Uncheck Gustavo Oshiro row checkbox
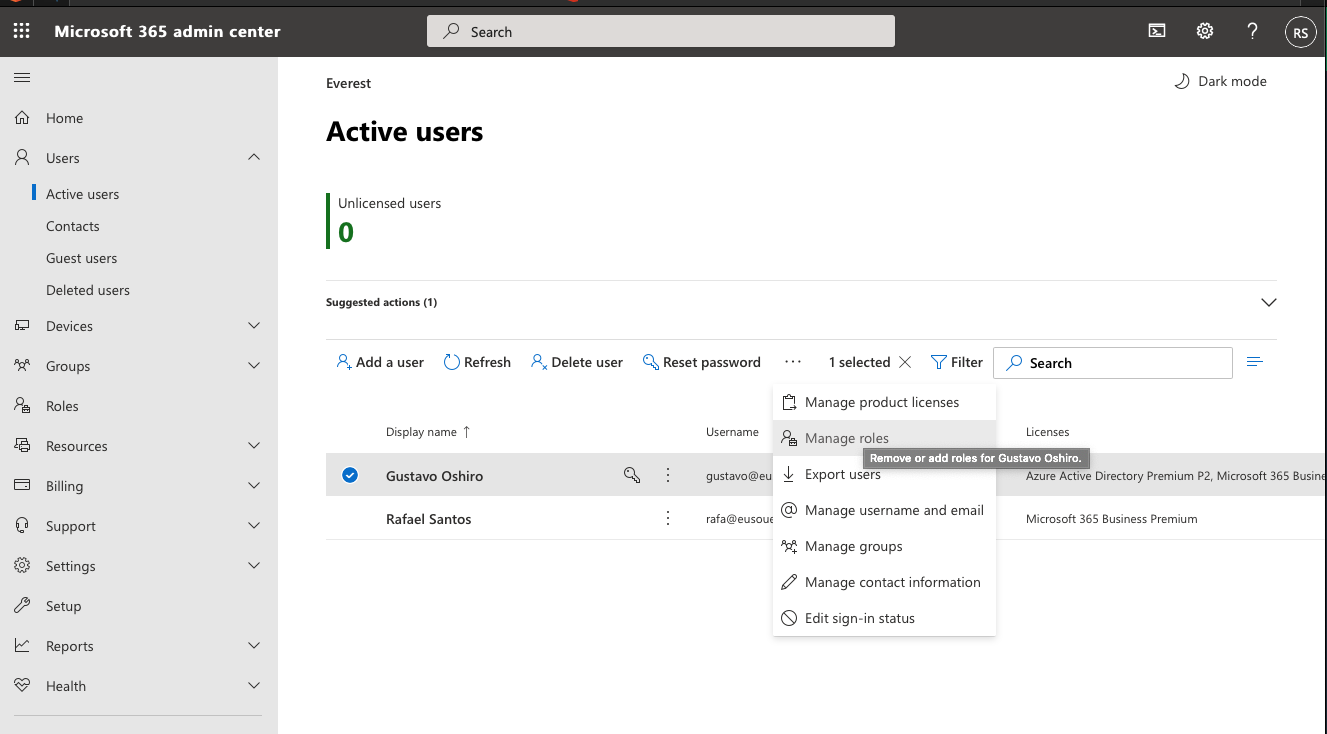 350,475
